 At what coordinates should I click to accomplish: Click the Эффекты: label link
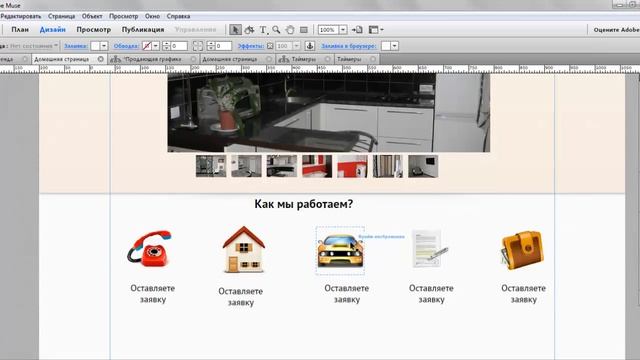pyautogui.click(x=251, y=46)
